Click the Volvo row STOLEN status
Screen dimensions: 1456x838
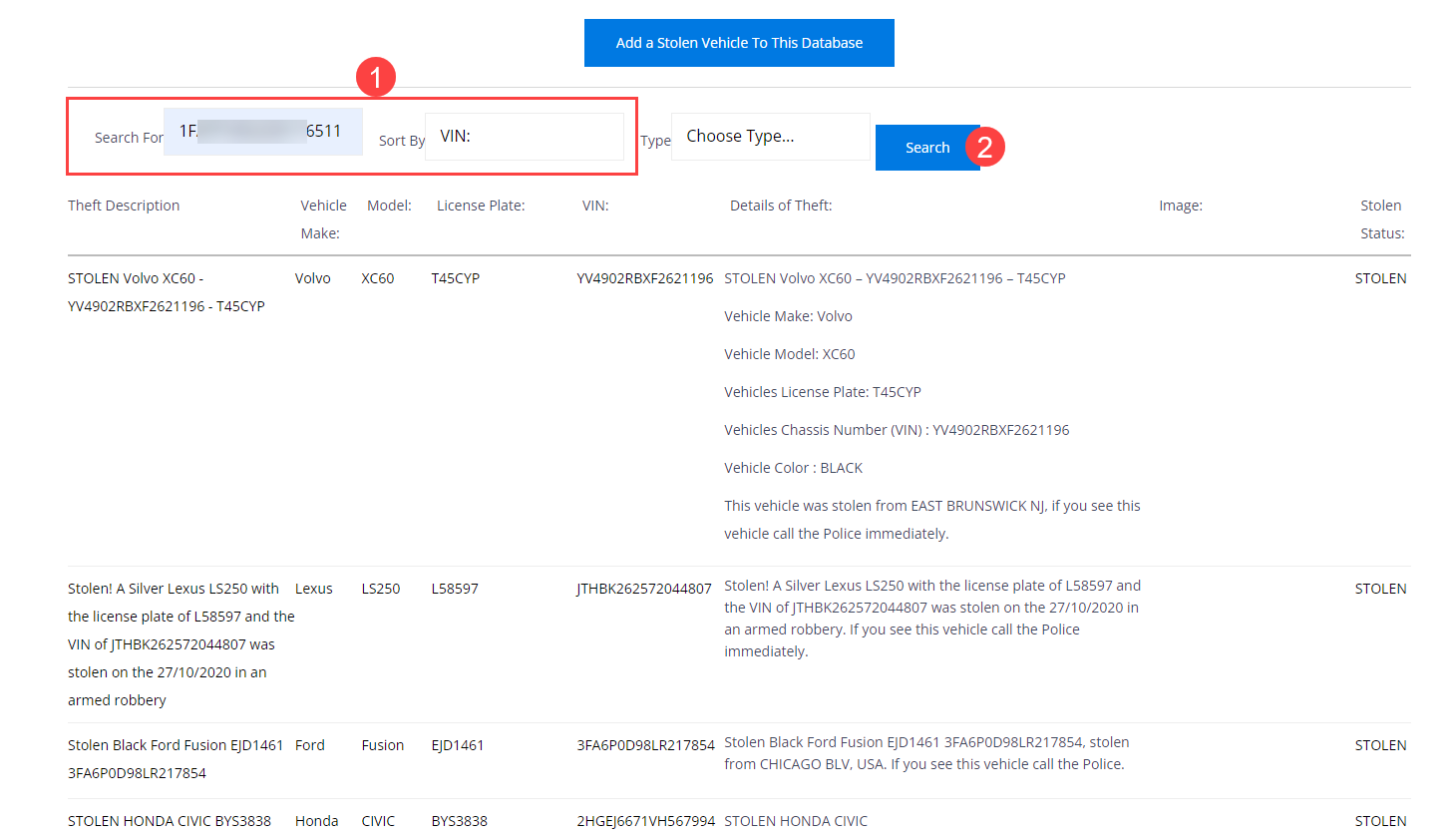[x=1381, y=278]
